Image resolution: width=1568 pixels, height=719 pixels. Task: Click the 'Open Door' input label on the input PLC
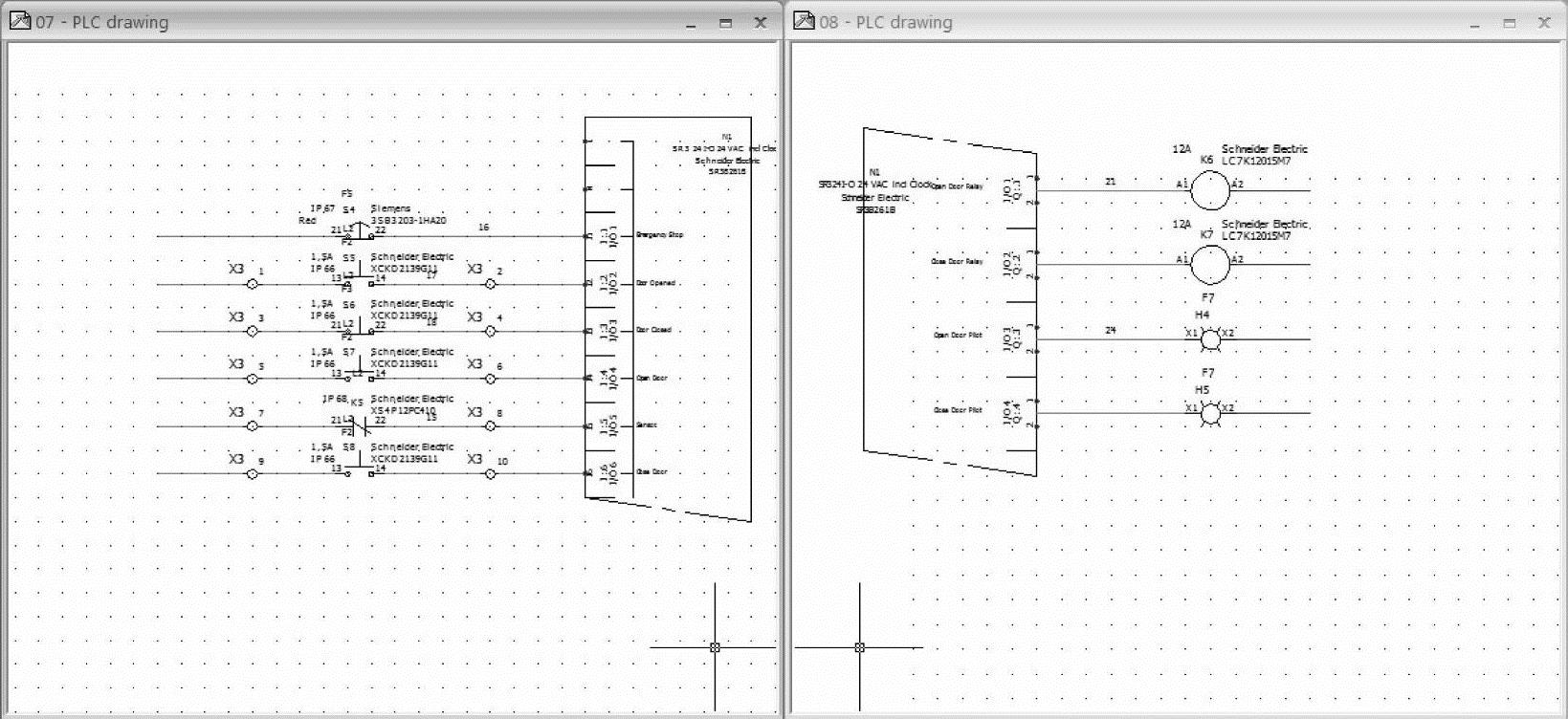click(651, 378)
